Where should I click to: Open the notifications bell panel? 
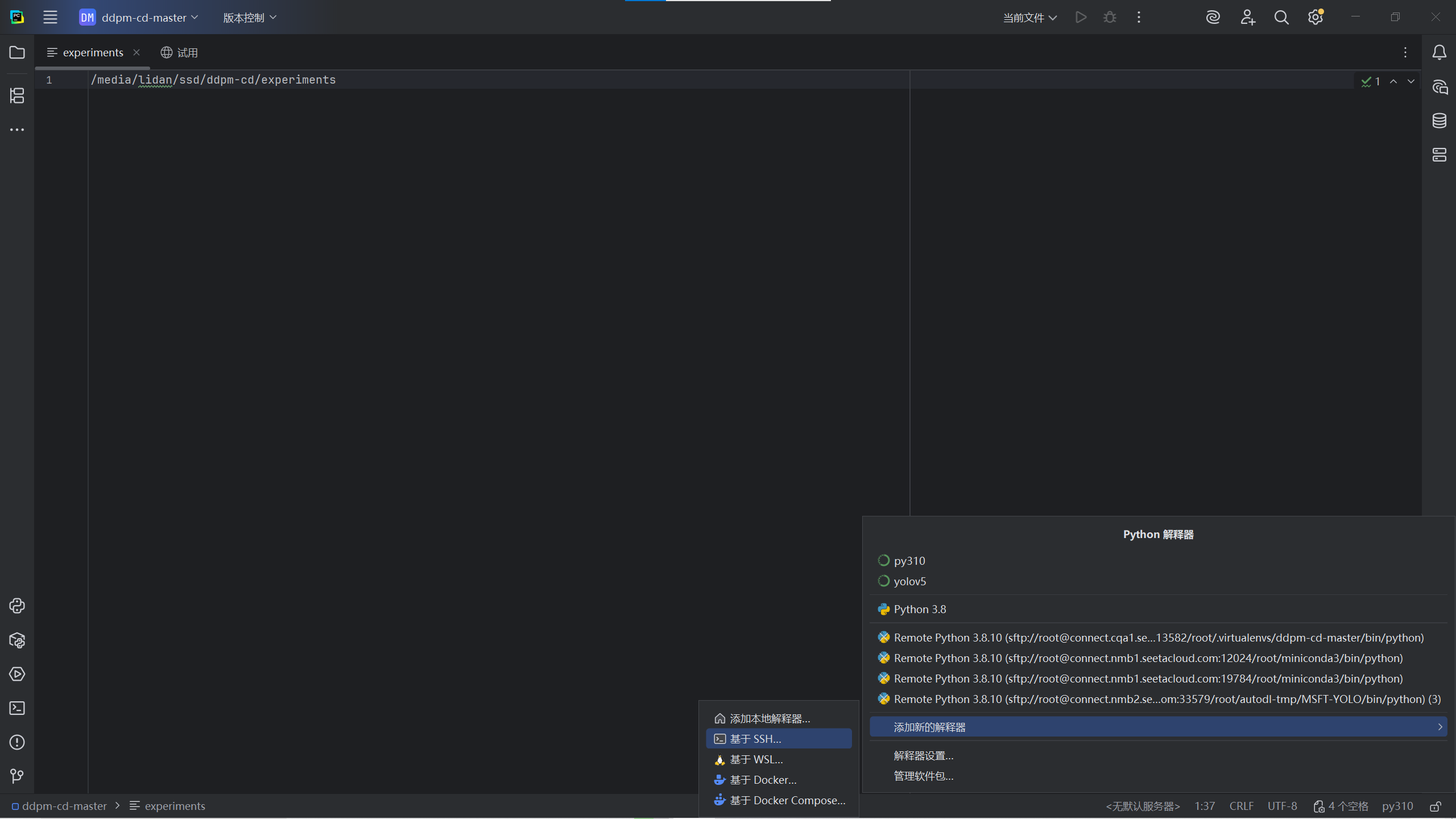[1439, 52]
